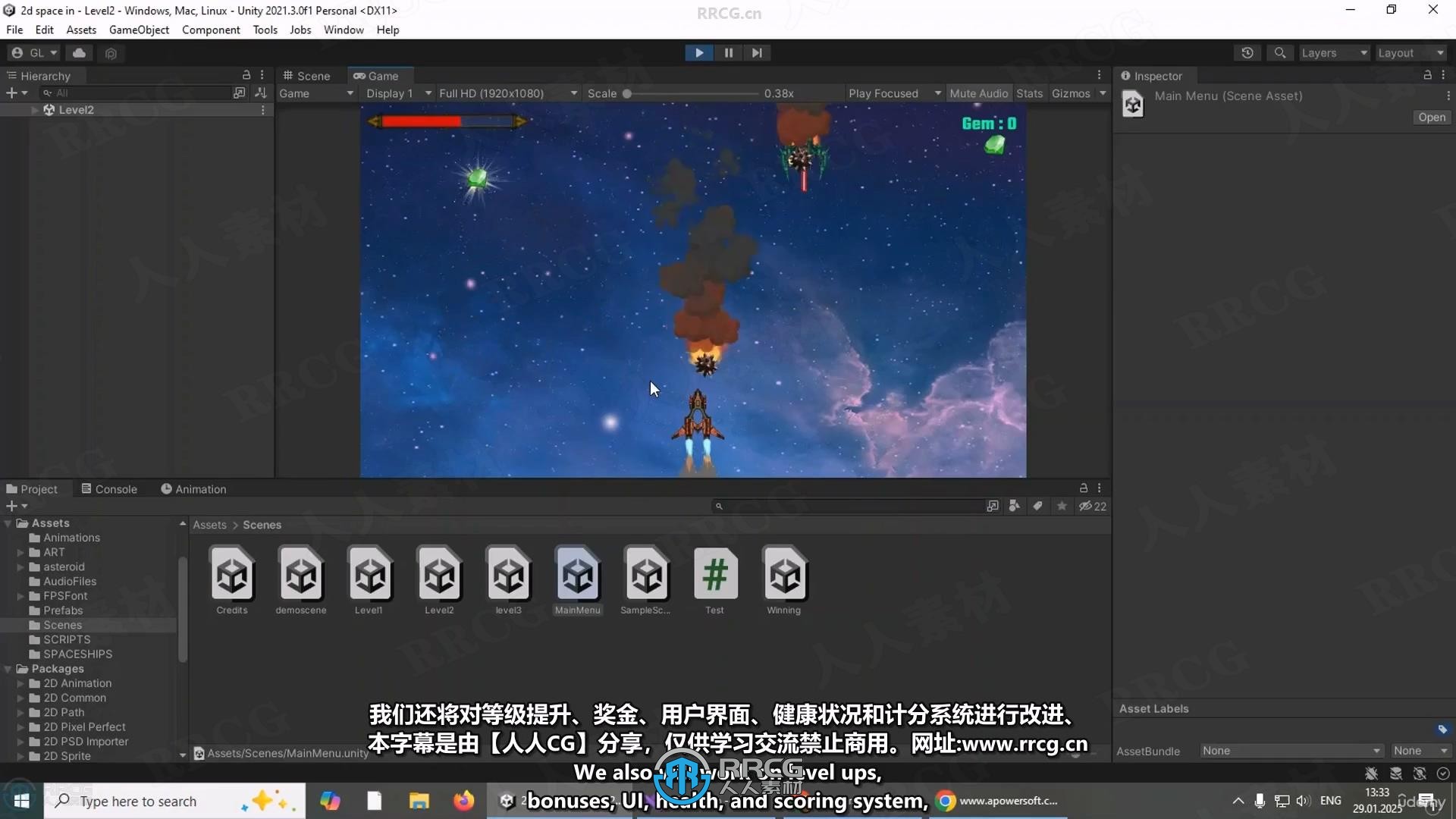Click the favorites star icon
This screenshot has width=1456, height=819.
point(1062,506)
